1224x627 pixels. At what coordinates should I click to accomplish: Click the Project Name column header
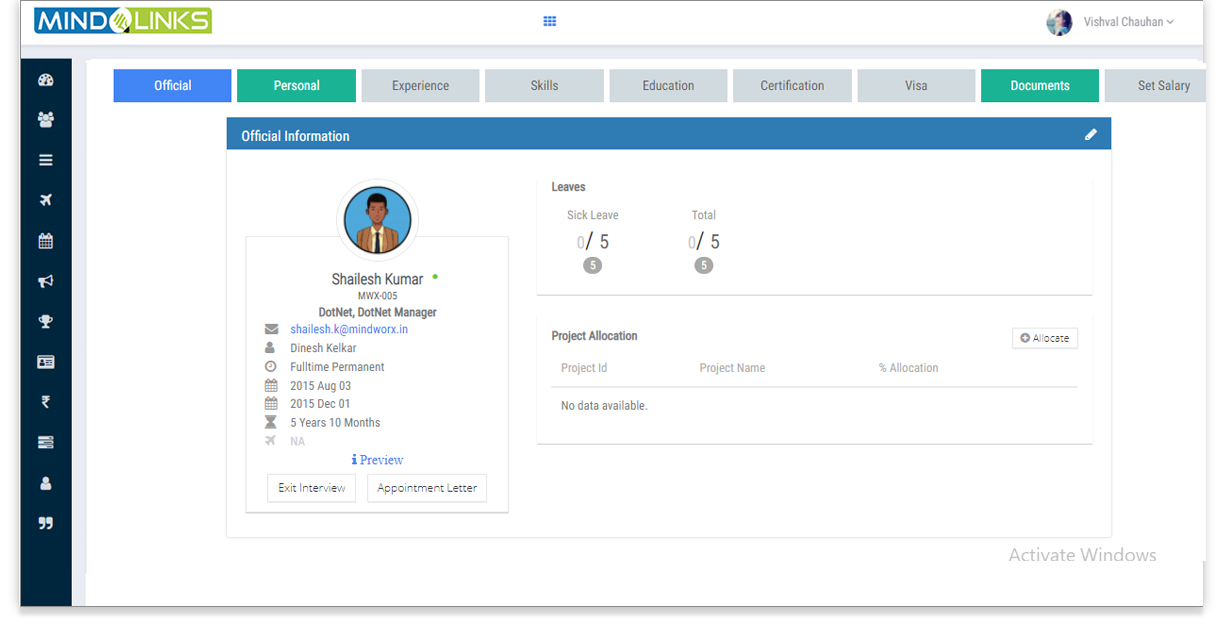tap(732, 368)
